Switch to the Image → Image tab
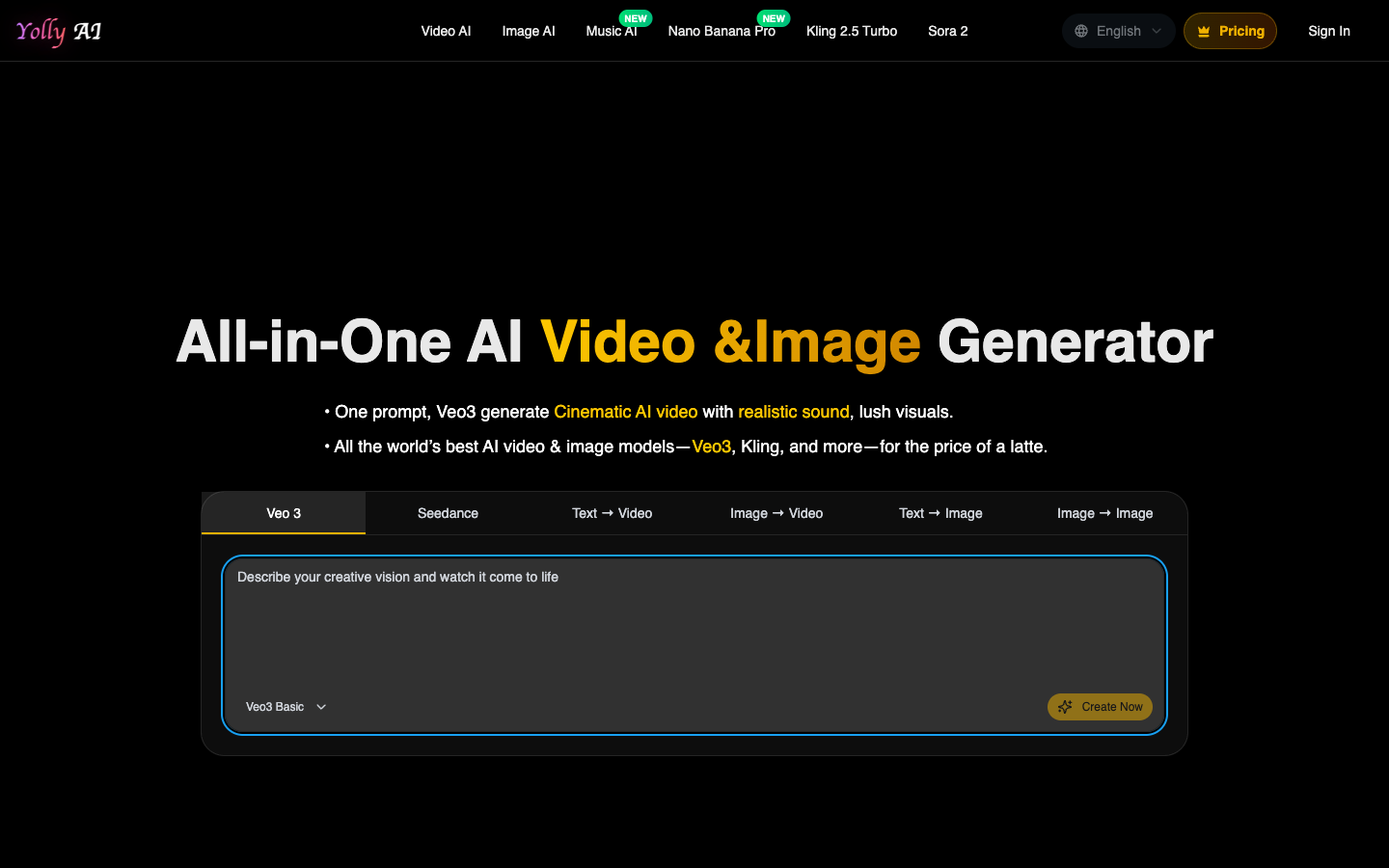Image resolution: width=1389 pixels, height=868 pixels. coord(1105,513)
